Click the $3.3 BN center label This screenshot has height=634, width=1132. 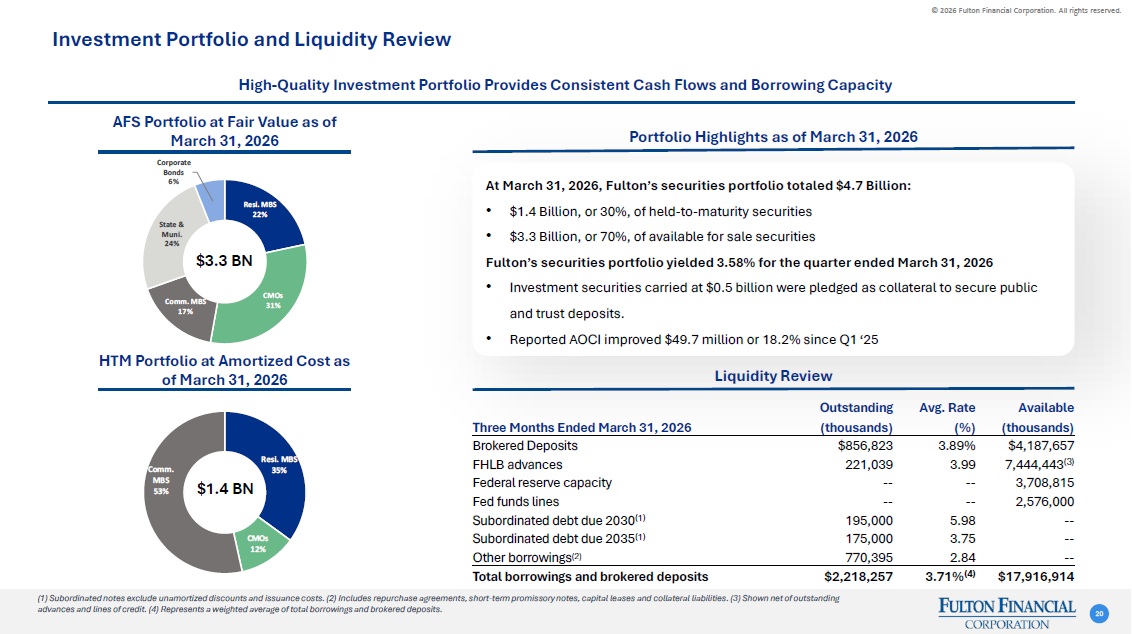pyautogui.click(x=225, y=261)
